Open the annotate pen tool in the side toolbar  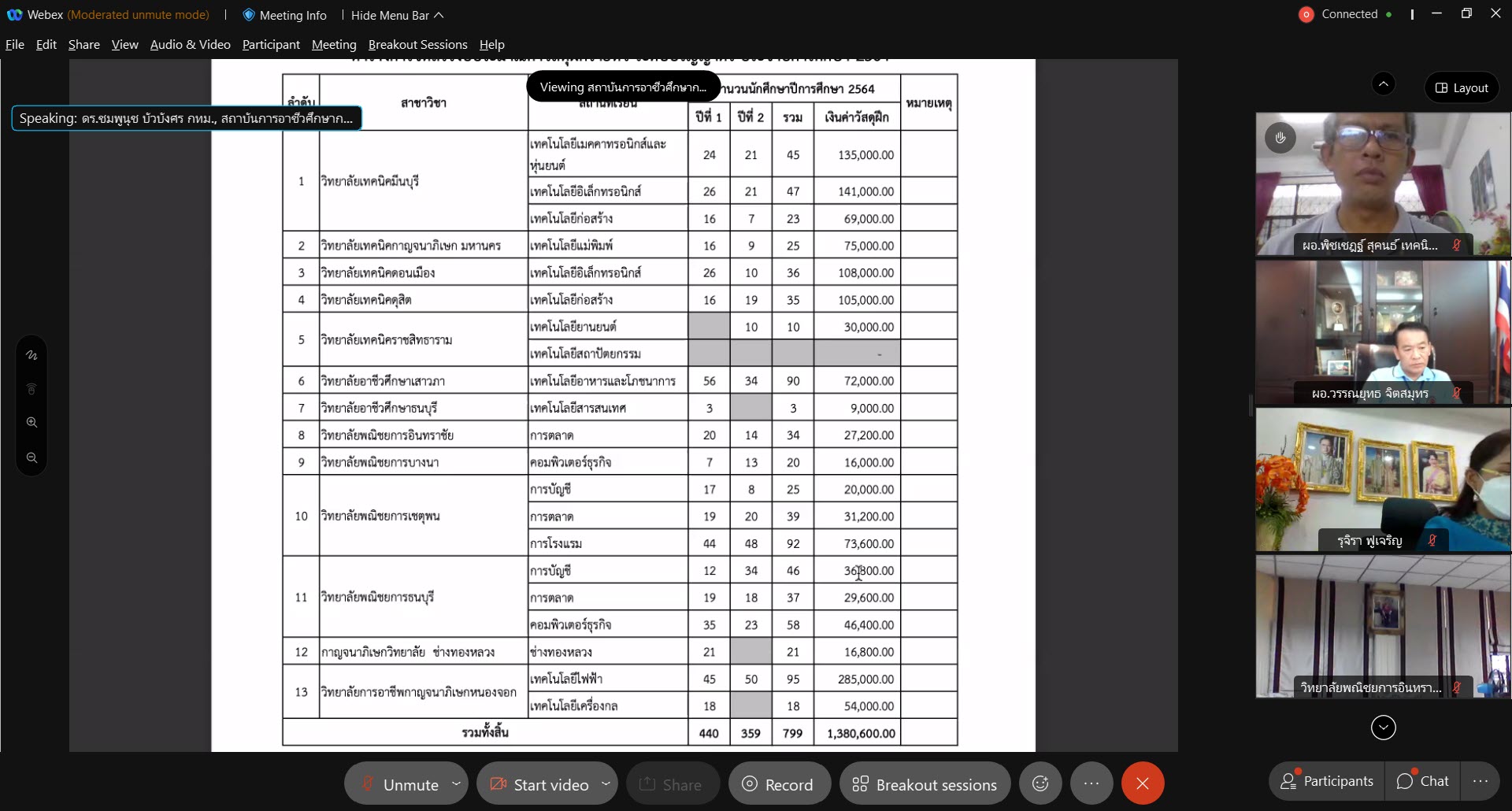(x=31, y=355)
